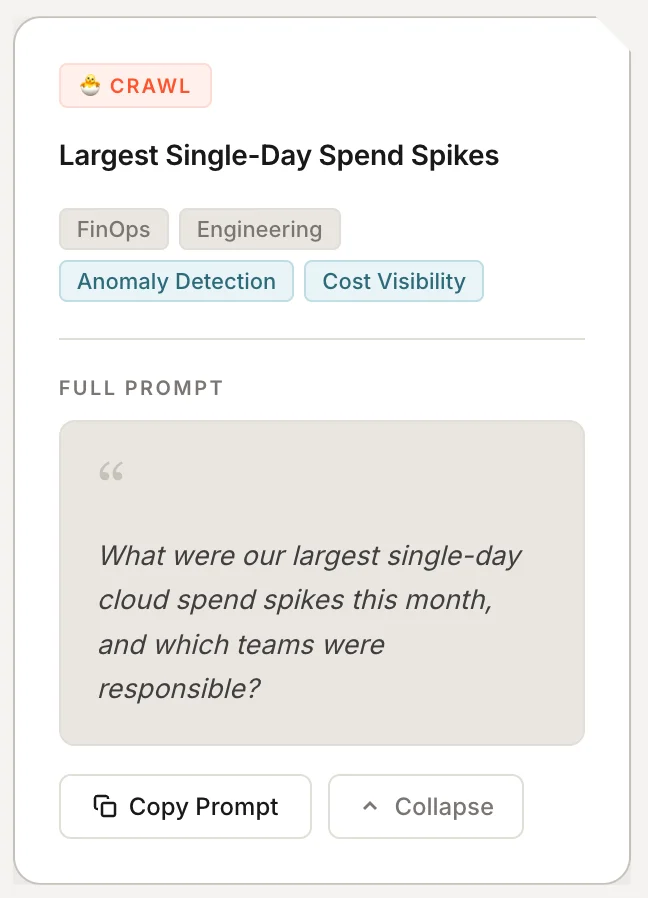Viewport: 648px width, 898px height.
Task: Expand the FULL PROMPT section header
Action: [140, 388]
